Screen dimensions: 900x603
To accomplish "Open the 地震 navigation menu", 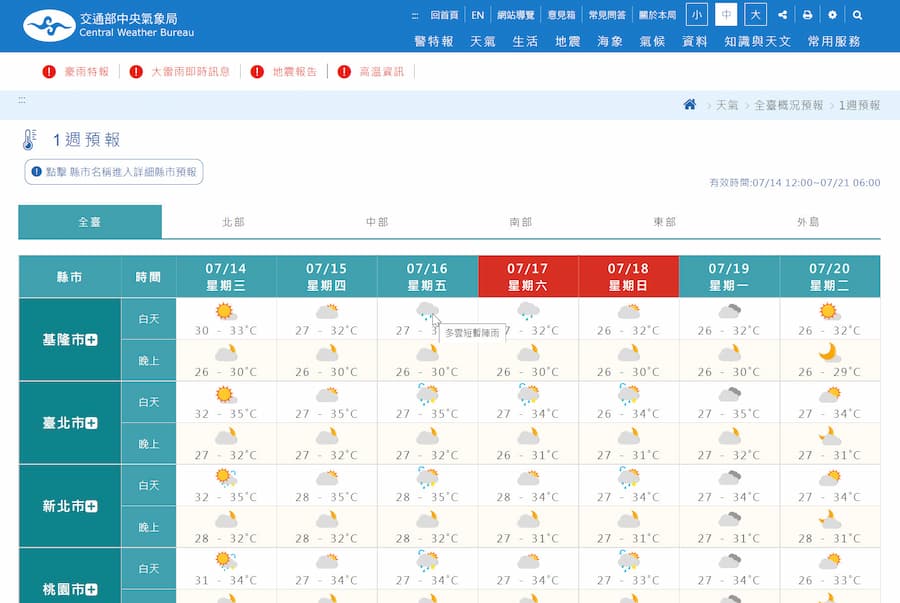I will click(x=568, y=41).
